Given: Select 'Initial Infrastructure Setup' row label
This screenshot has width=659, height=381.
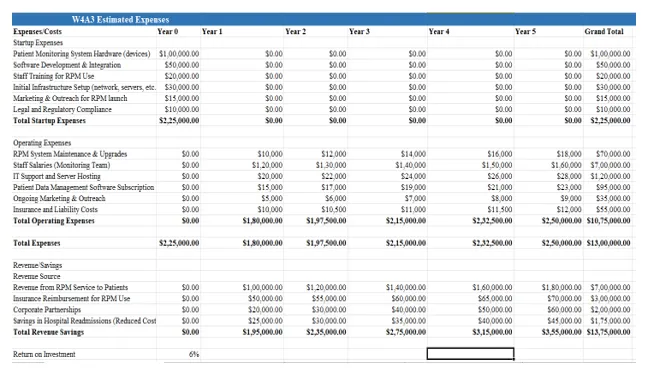Looking at the screenshot, I should point(84,87).
